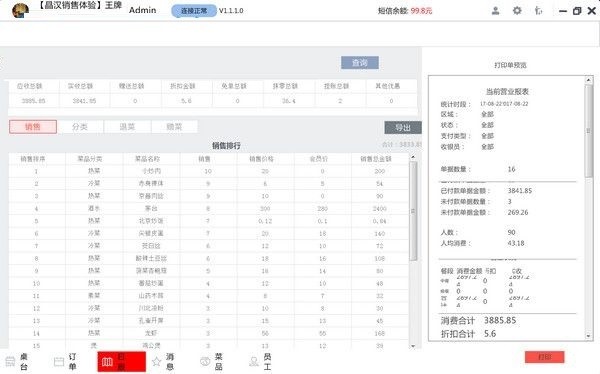Screen dimensions: 600x374
Task: Click the 酸辣土豆丝 dish name in row 8
Action: 151,258
